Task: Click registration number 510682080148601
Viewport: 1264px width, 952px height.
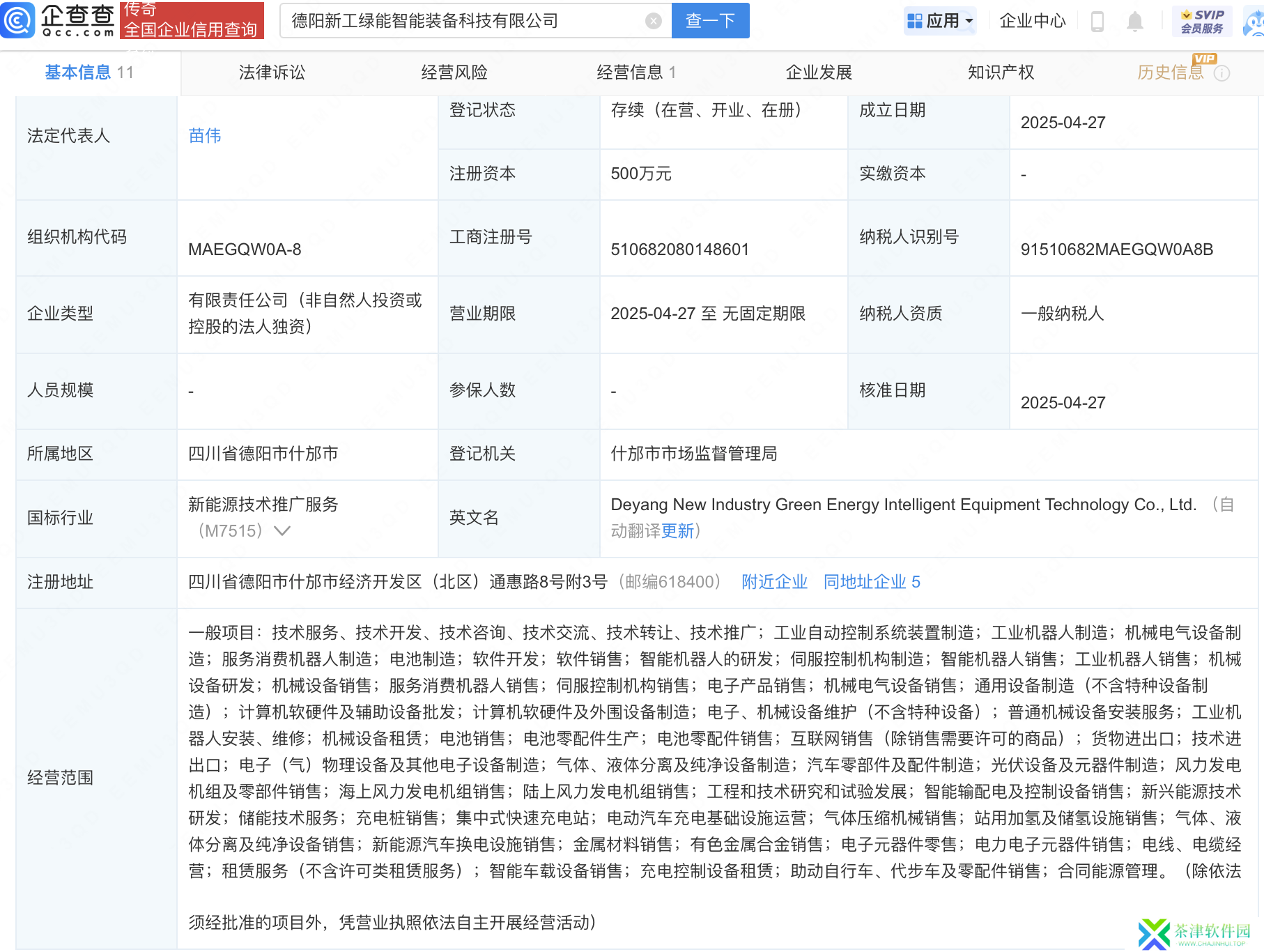Action: click(680, 249)
